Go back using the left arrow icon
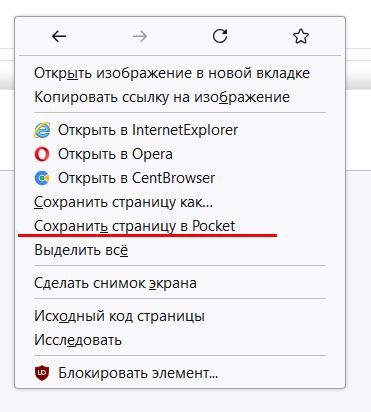Screen dimensions: 371x412 [x=59, y=36]
